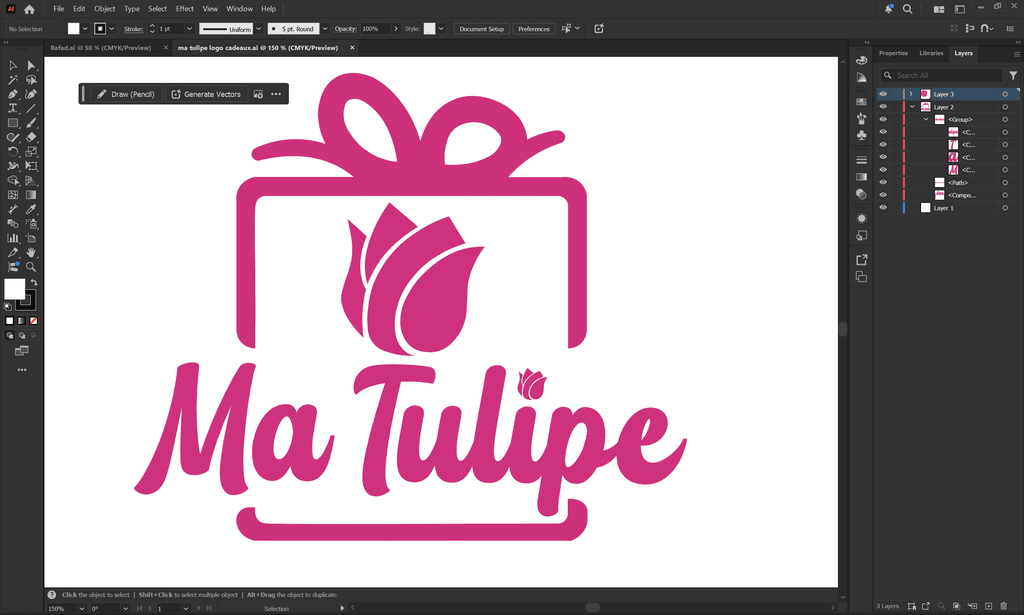Screen dimensions: 1024x615
Task: Click the Search All layers field
Action: (941, 75)
